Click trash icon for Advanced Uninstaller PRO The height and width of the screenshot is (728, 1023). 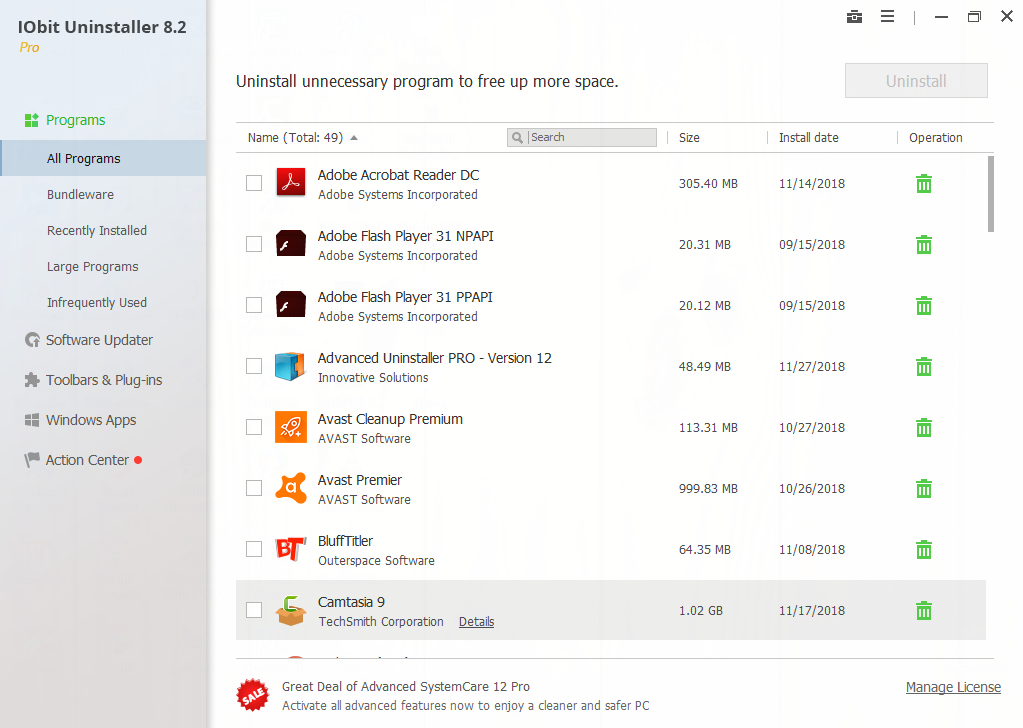click(923, 367)
